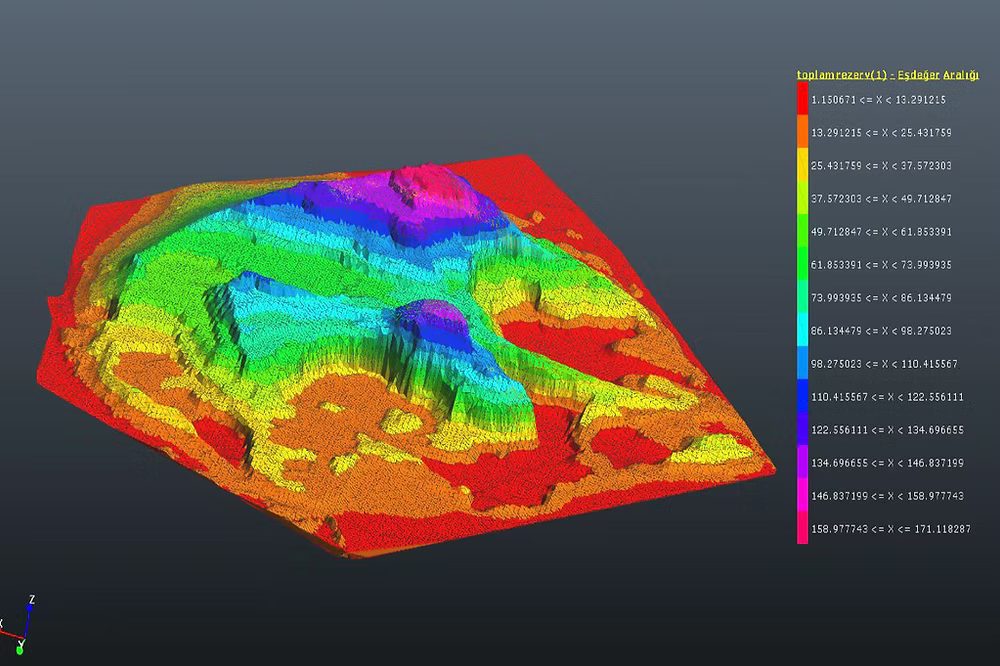Pick the color swatch for range starting 13.291215
This screenshot has width=1000, height=666.
point(802,132)
